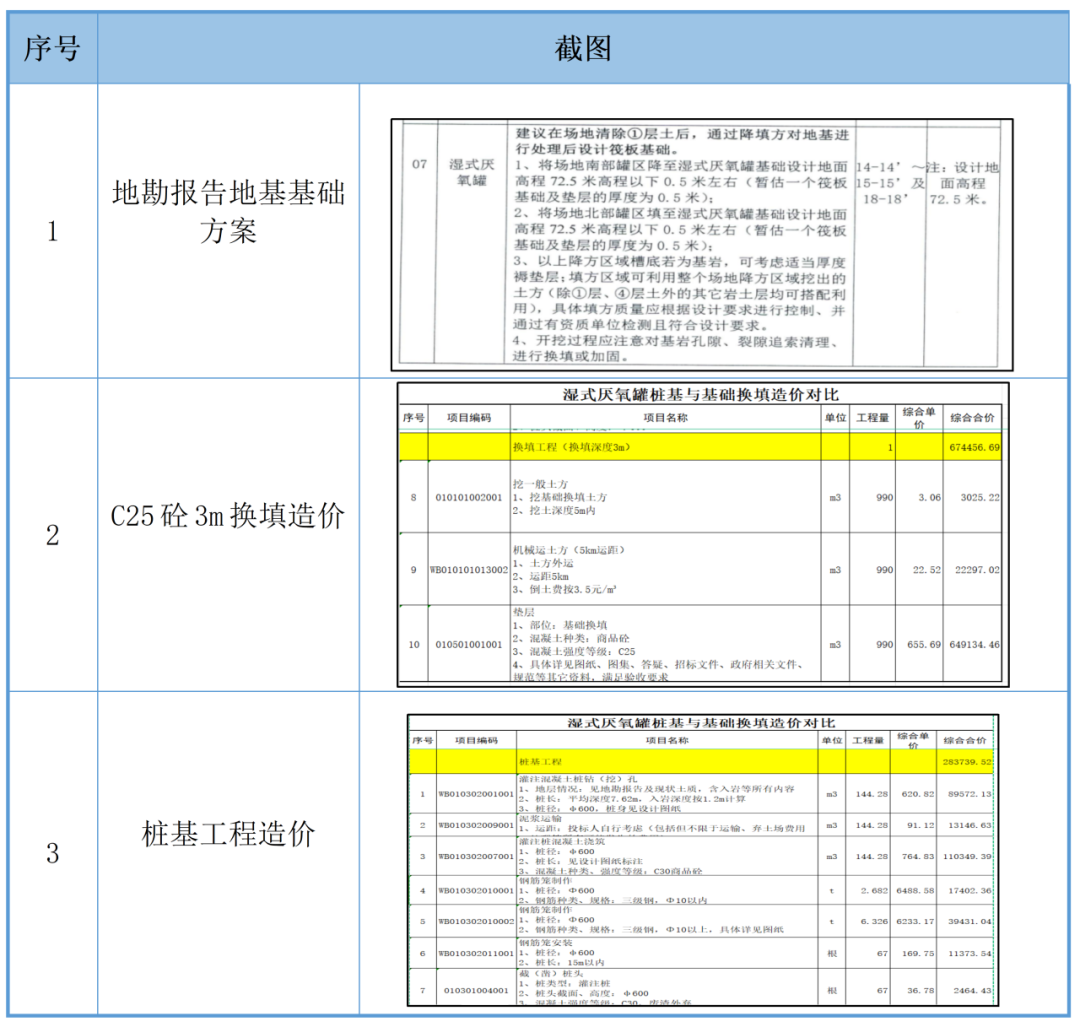Open the 湿式厌氧罐 geological report screenshot
The height and width of the screenshot is (1027, 1080).
[701, 244]
